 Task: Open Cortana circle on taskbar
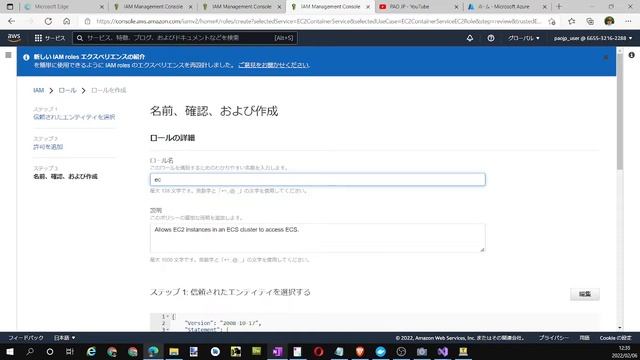[x=50, y=351]
